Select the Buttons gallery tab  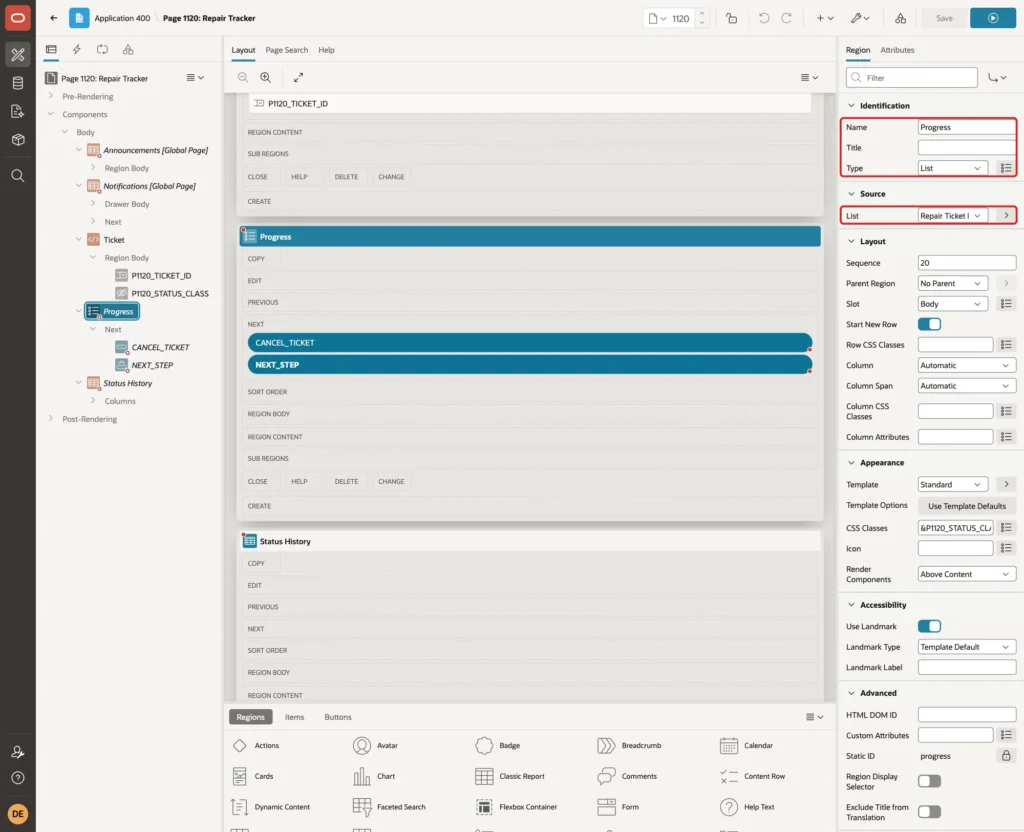coord(338,717)
